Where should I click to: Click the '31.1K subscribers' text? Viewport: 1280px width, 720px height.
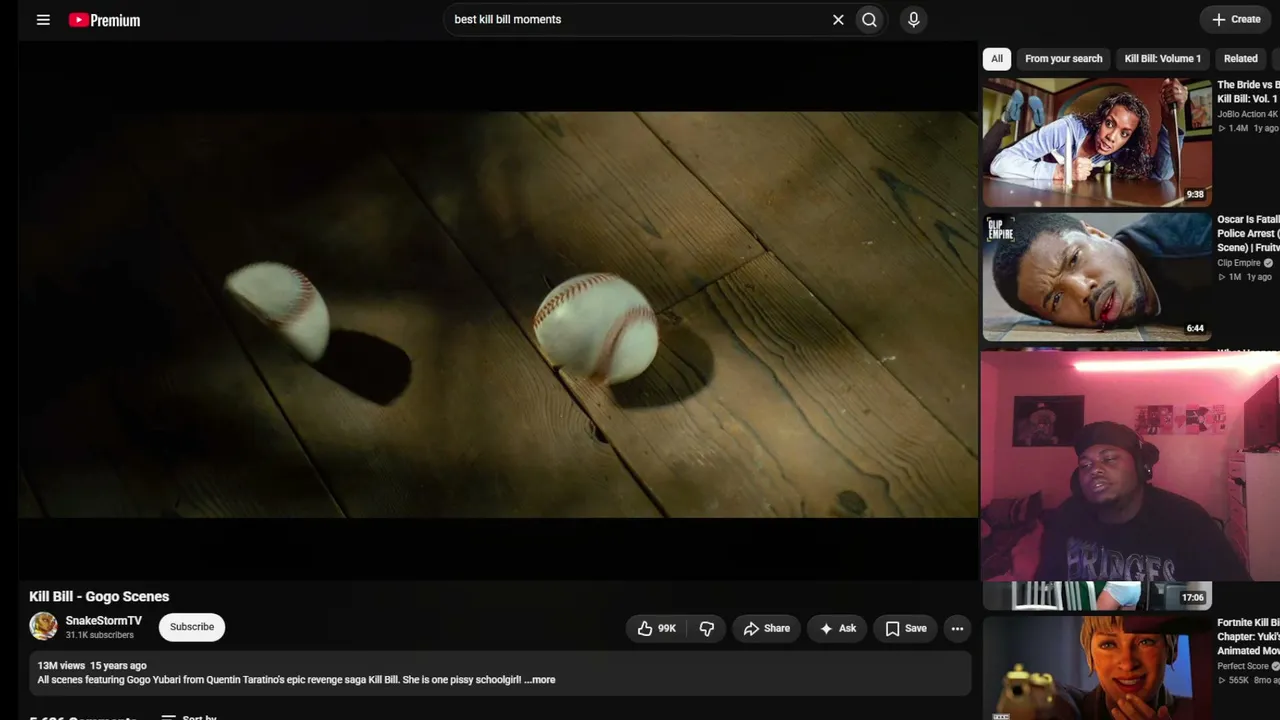click(x=100, y=635)
